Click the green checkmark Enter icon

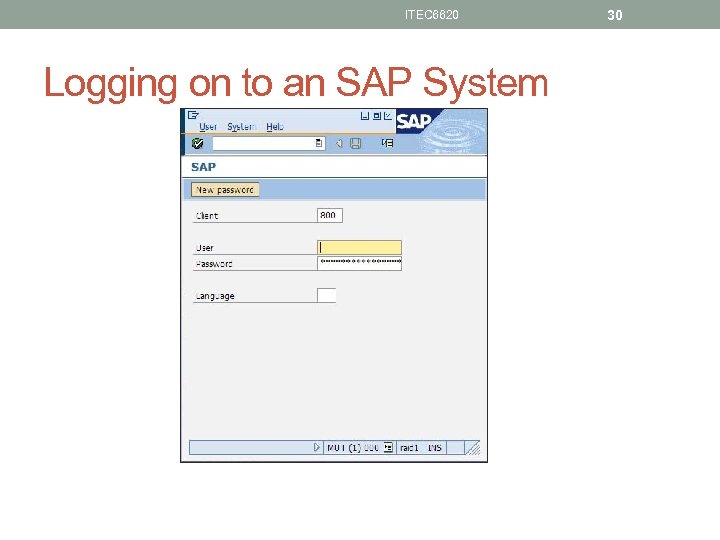(x=197, y=143)
